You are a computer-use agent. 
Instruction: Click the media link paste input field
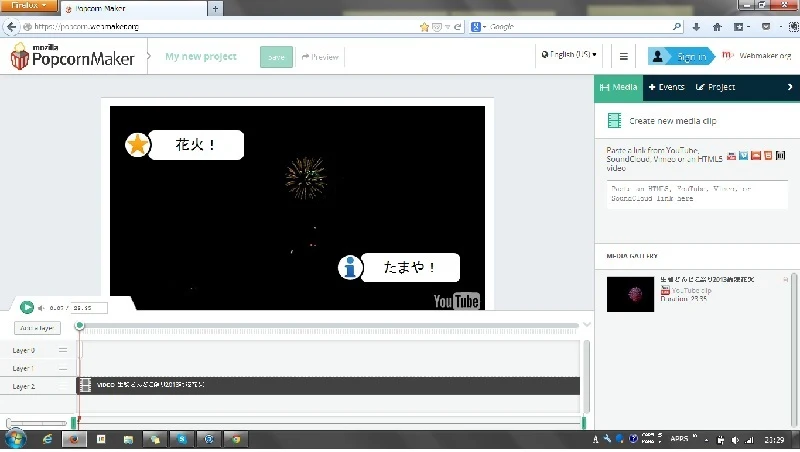[x=697, y=194]
